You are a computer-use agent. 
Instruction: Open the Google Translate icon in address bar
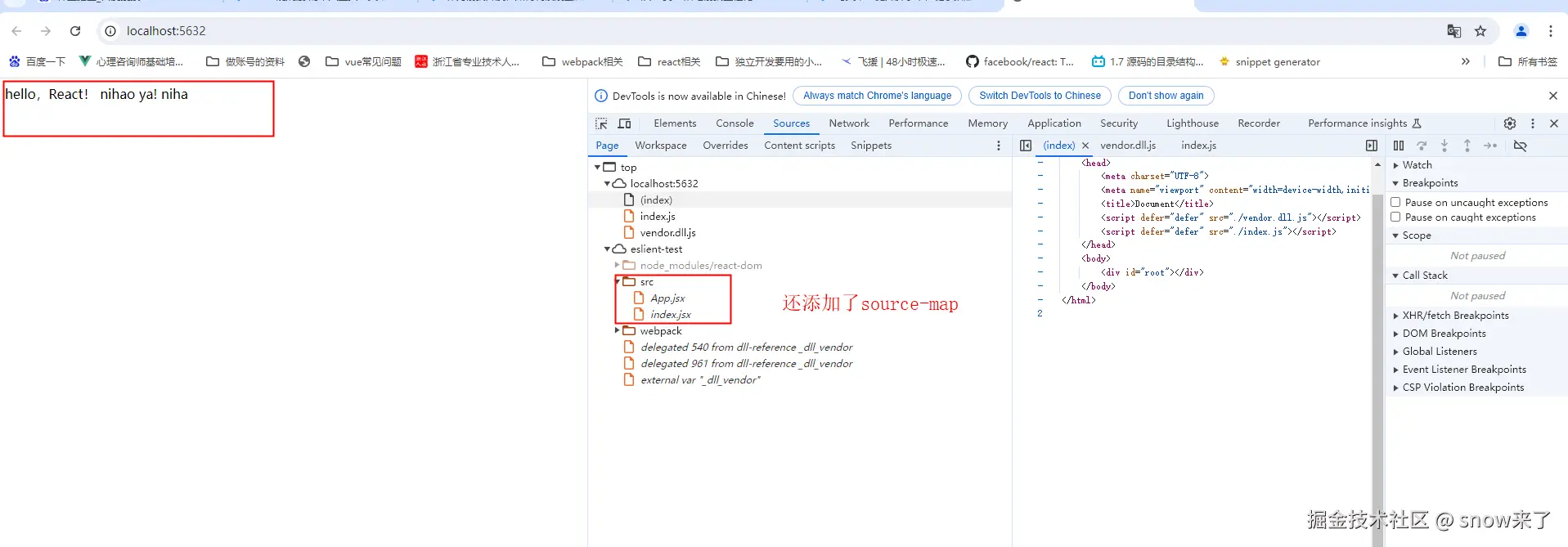coord(1453,31)
